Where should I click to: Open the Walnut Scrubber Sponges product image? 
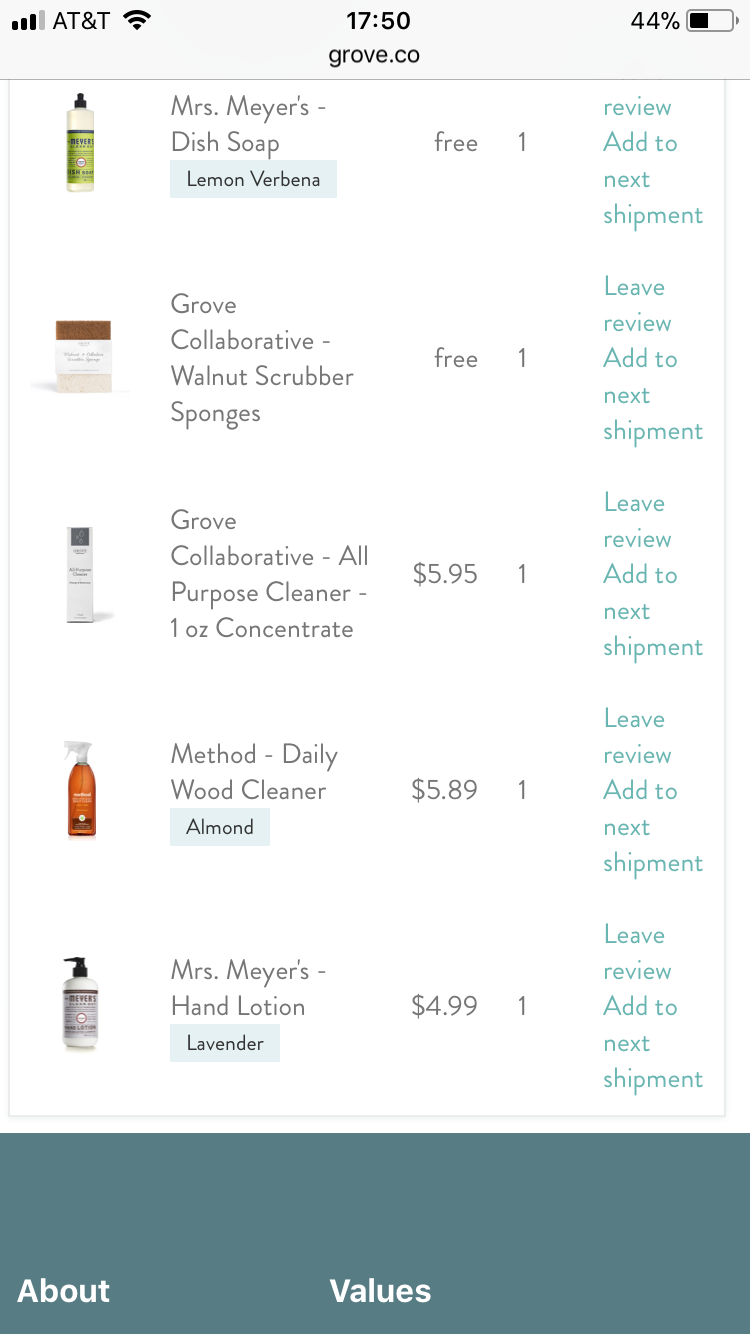[x=81, y=359]
